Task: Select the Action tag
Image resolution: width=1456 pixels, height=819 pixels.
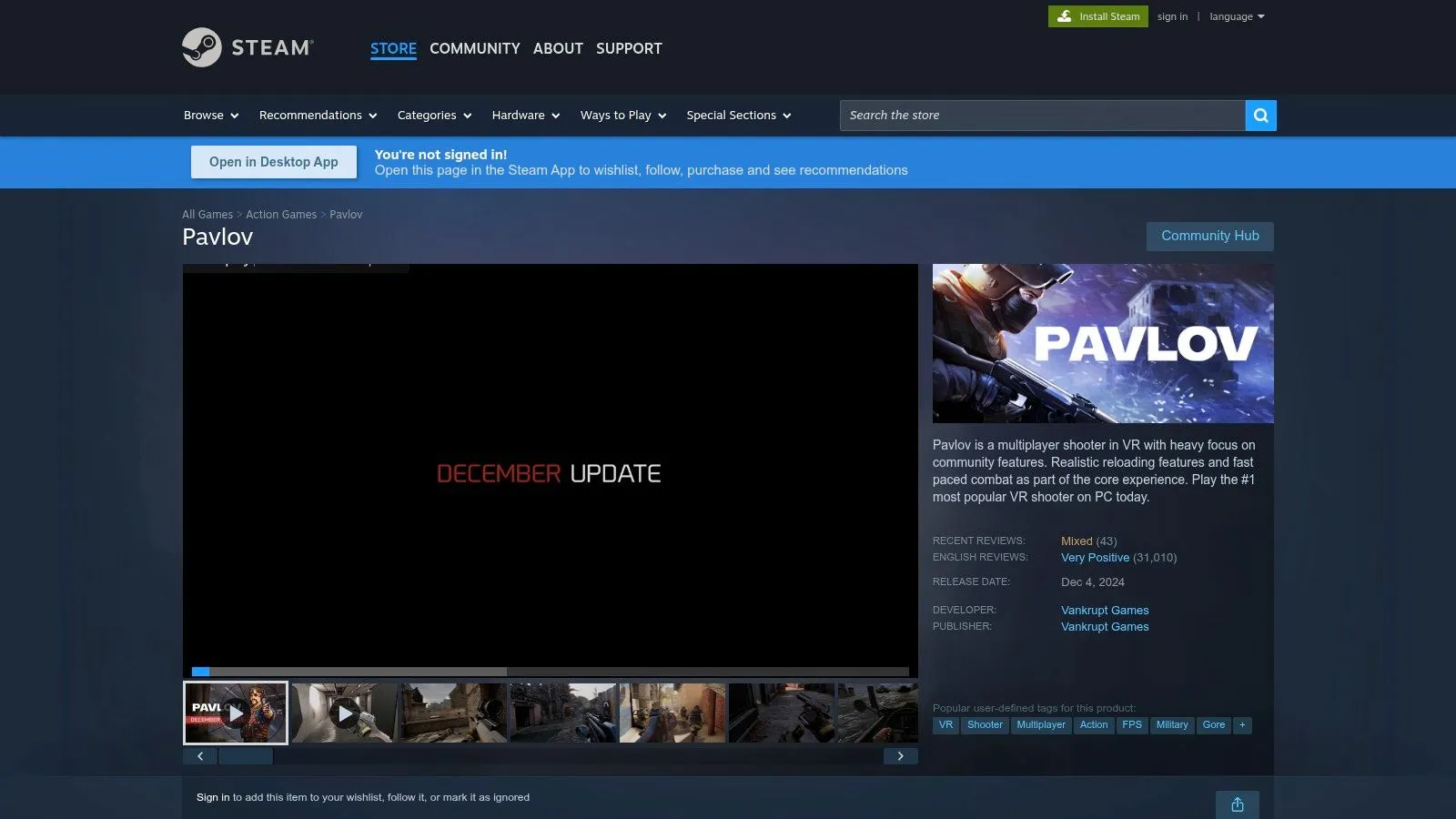Action: click(1094, 725)
